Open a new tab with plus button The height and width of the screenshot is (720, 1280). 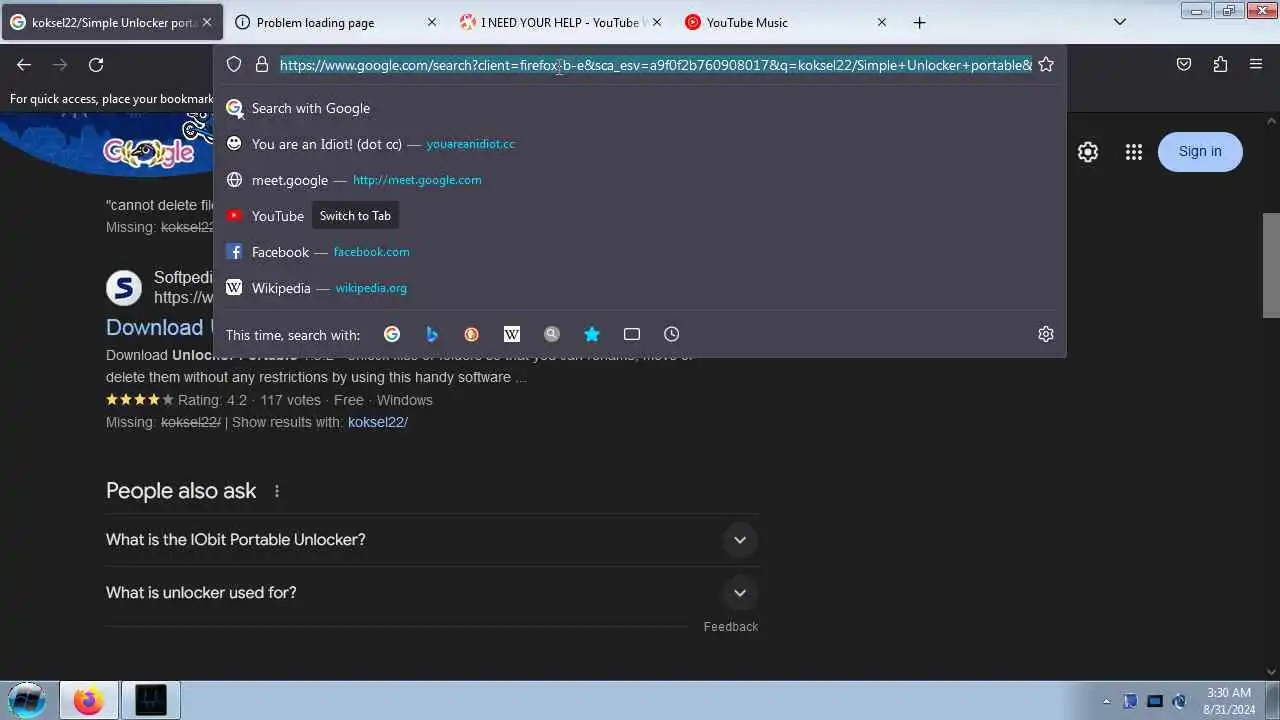tap(920, 22)
